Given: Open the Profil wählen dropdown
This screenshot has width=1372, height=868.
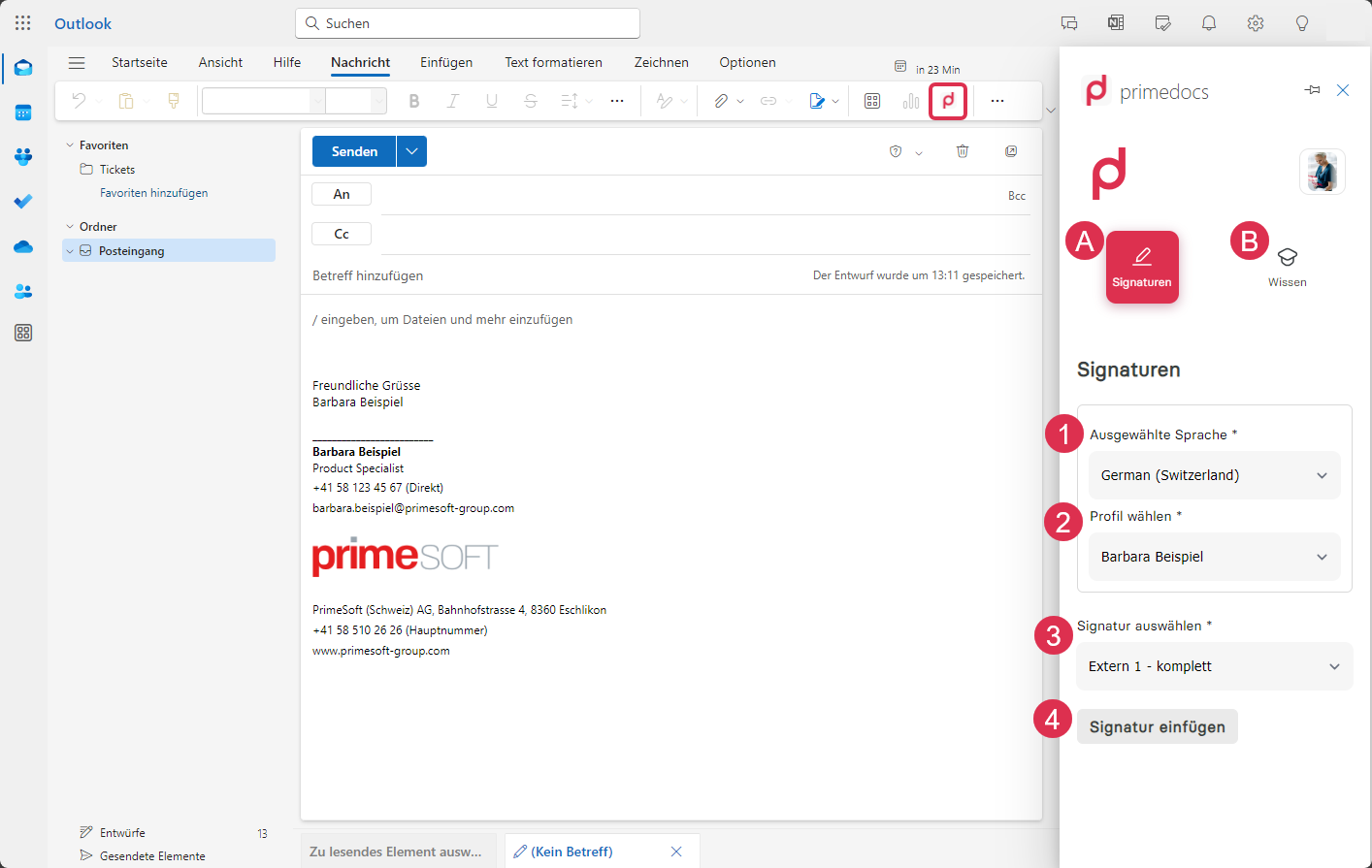Looking at the screenshot, I should tap(1215, 557).
